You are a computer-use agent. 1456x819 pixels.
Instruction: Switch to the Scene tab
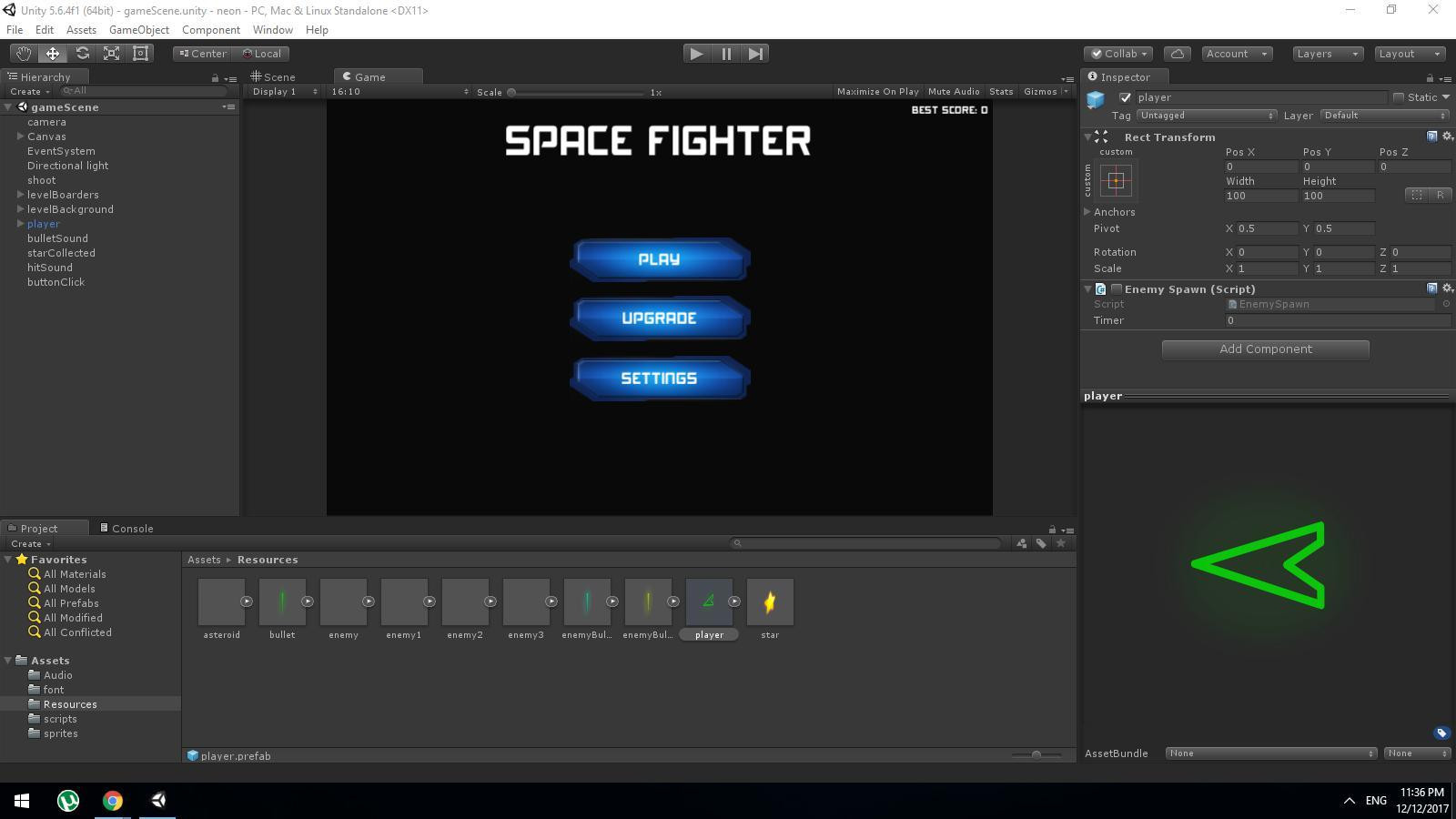tap(278, 76)
